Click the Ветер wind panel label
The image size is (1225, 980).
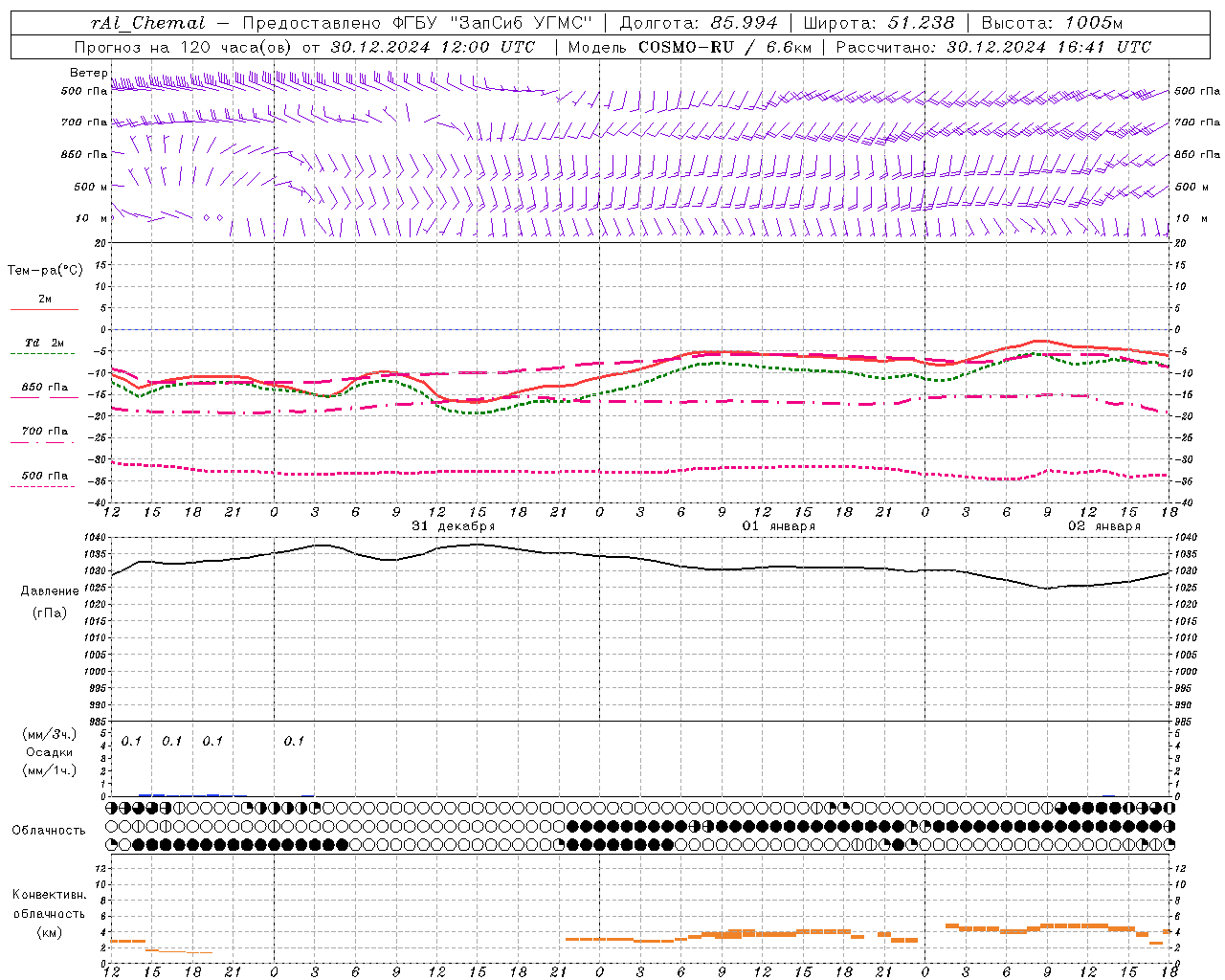(88, 73)
